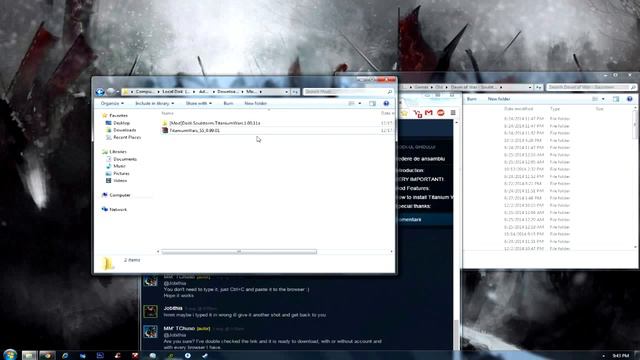This screenshot has width=640, height=360.
Task: Click Type column header in back Explorer
Action: [555, 109]
